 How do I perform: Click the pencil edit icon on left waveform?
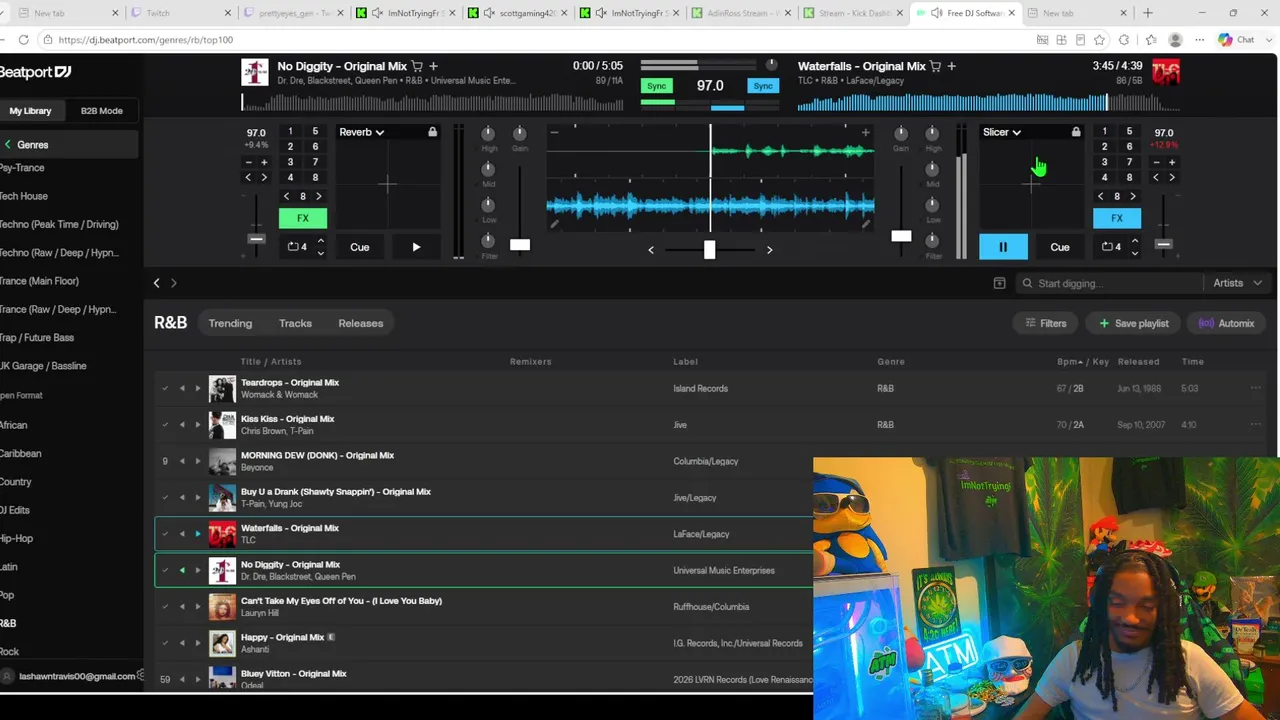click(554, 225)
